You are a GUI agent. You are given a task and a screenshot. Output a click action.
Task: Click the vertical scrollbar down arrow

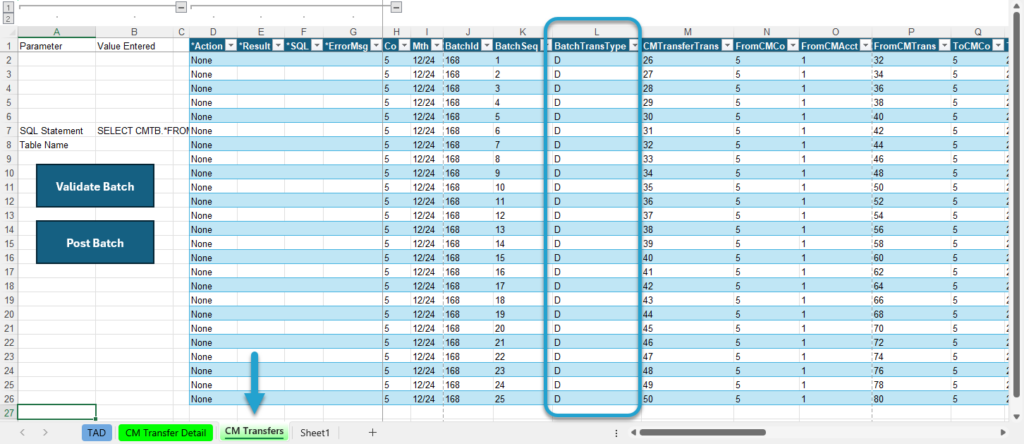click(x=1016, y=417)
